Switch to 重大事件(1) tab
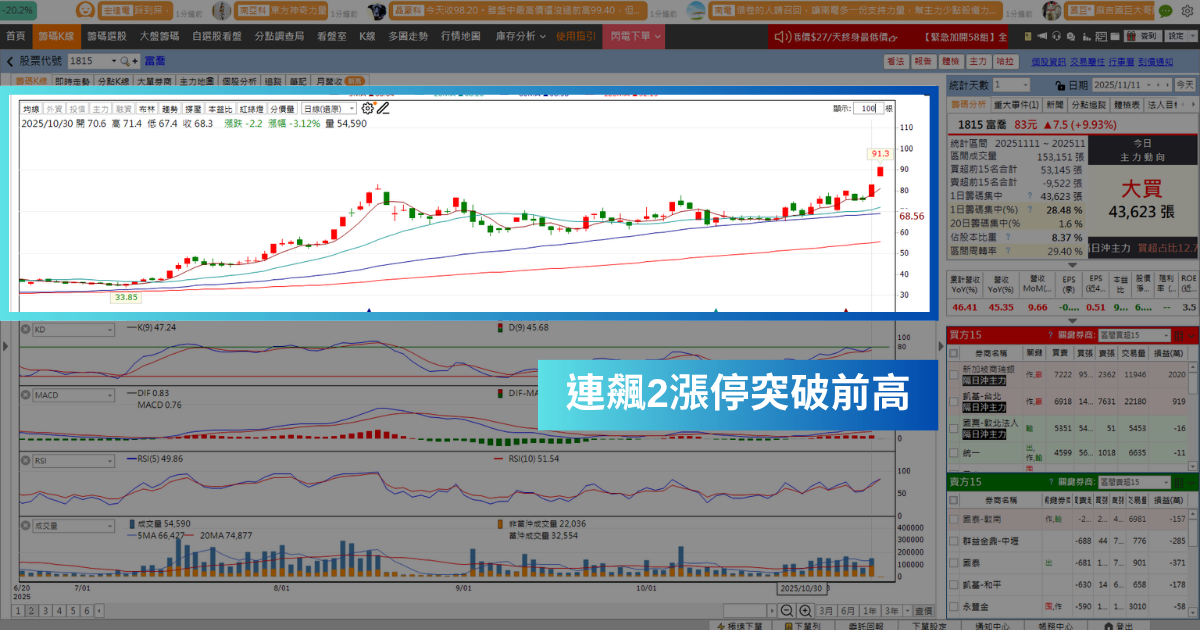This screenshot has width=1200, height=630. [1015, 103]
